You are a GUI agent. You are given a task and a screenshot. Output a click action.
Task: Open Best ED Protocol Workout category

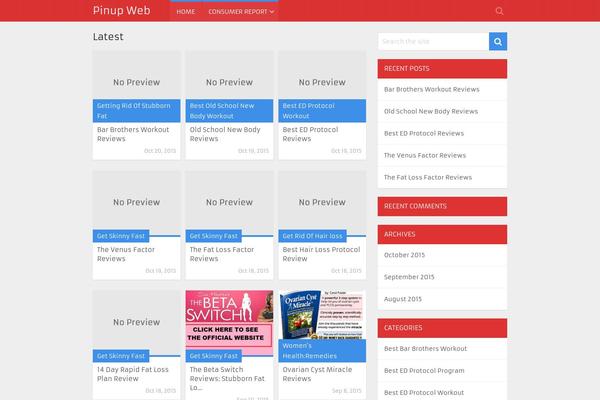(x=424, y=393)
